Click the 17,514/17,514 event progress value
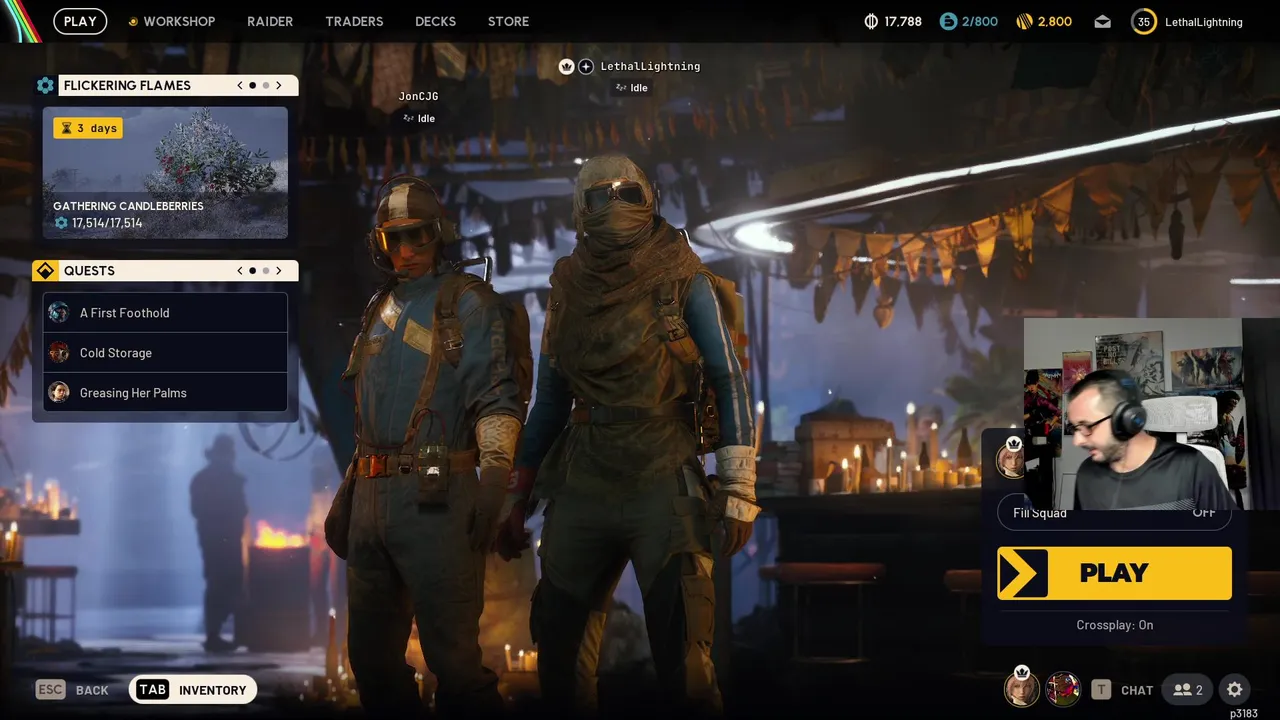Screen dimensions: 1280x720 107,223
